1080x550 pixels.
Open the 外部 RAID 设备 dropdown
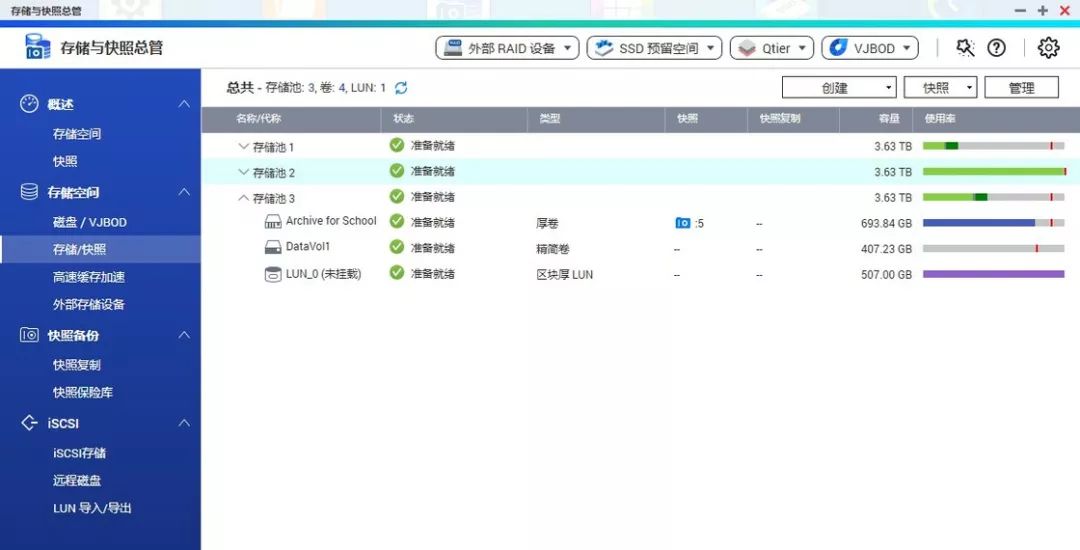(508, 48)
